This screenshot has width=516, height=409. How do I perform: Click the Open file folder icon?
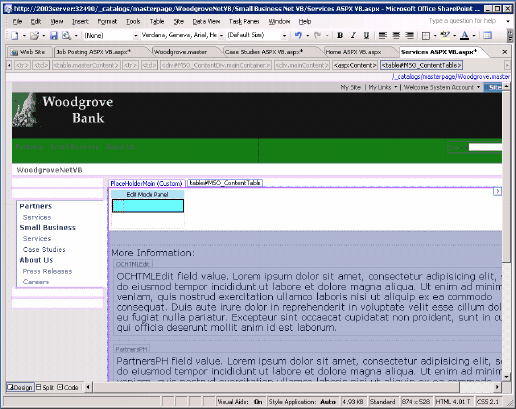(34, 35)
